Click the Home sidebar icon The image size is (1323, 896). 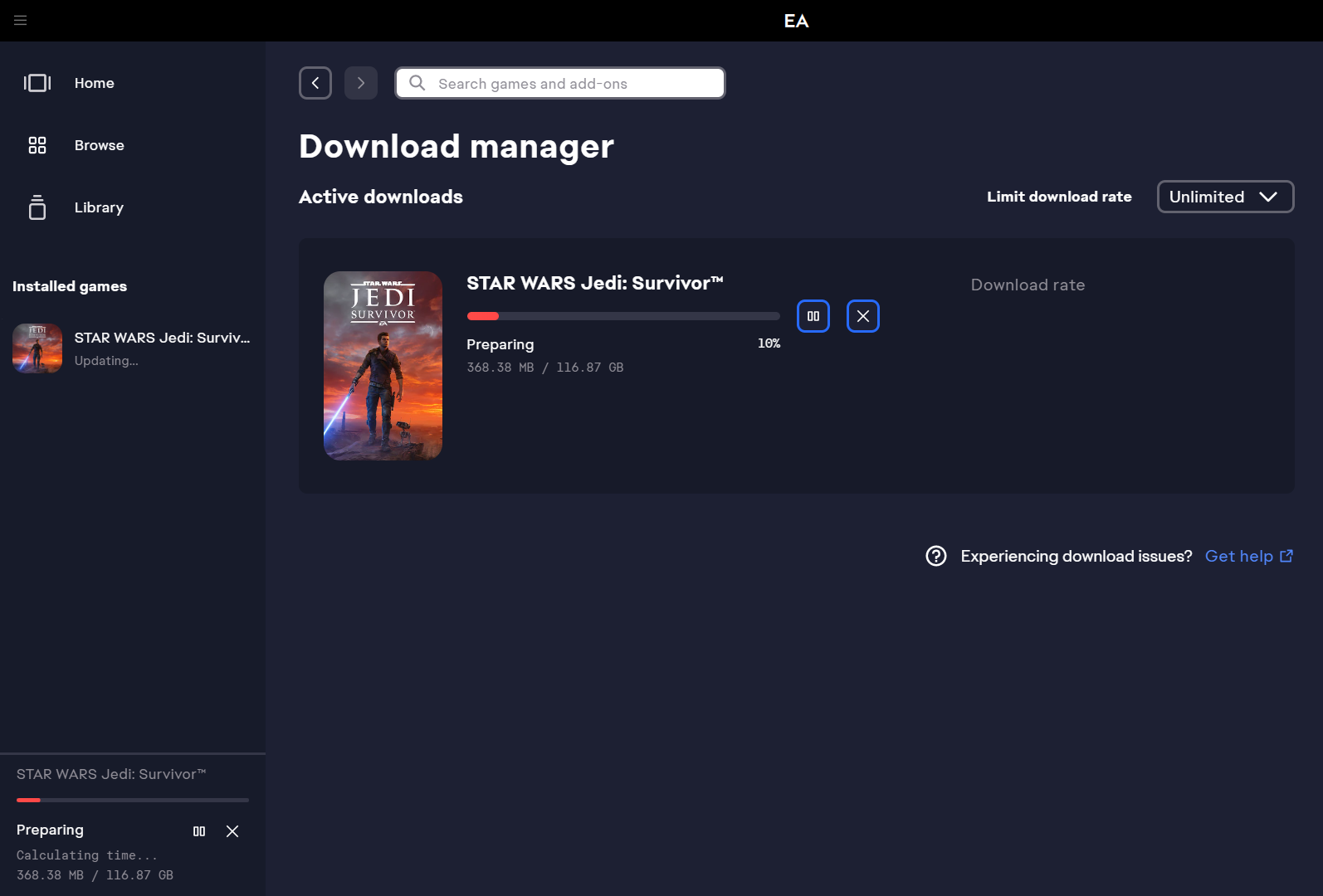pyautogui.click(x=37, y=83)
